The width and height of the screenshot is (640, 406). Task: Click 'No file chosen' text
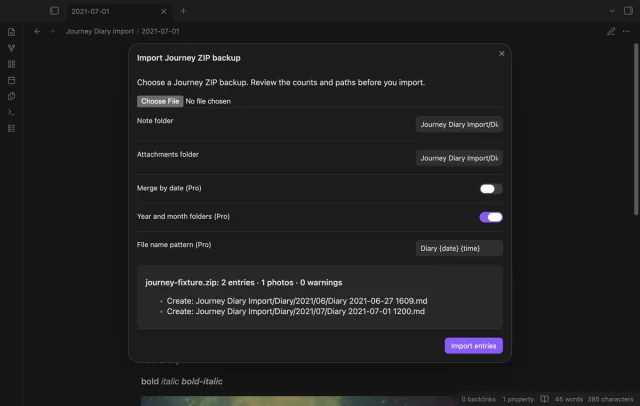208,101
